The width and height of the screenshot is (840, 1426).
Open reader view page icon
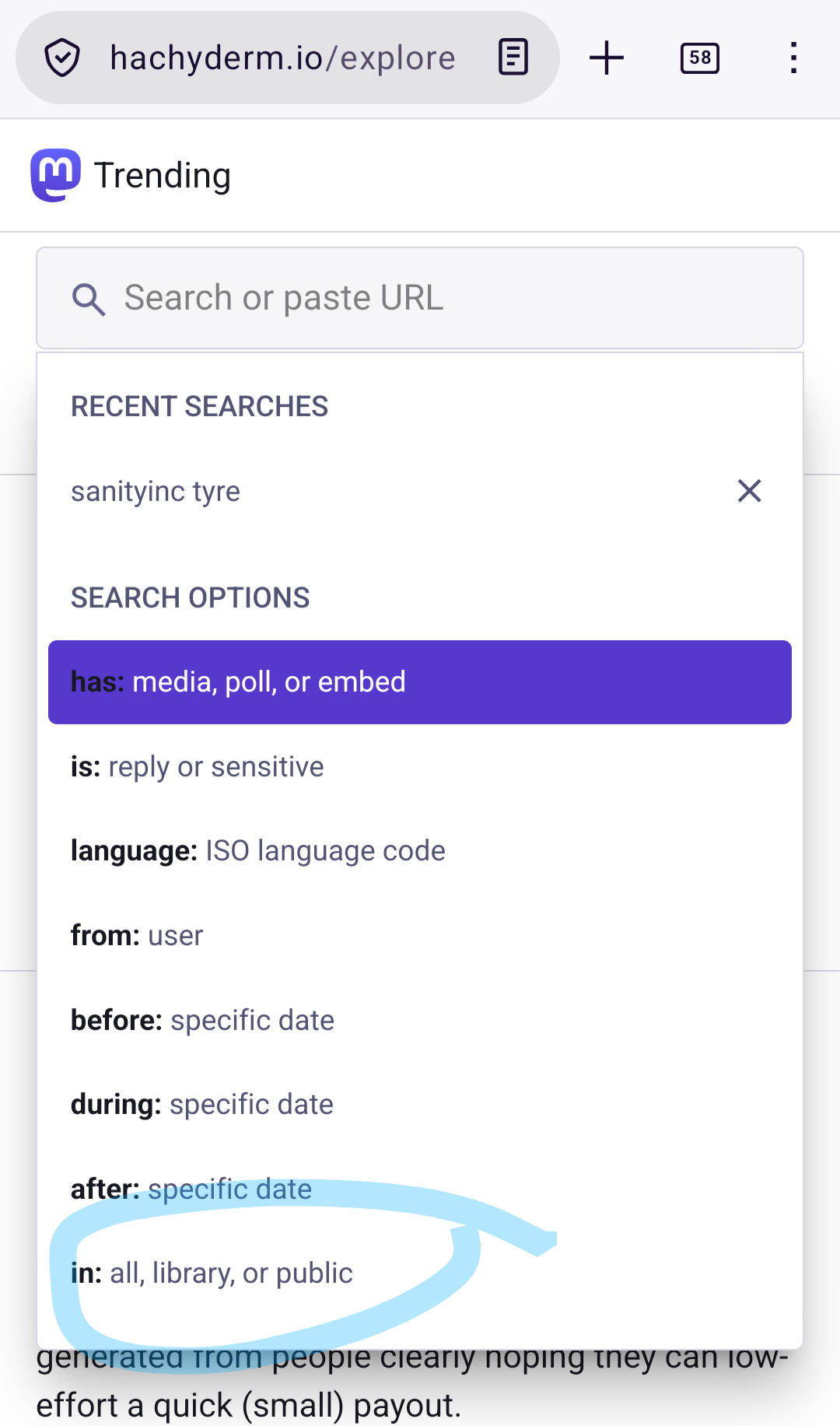pyautogui.click(x=513, y=58)
